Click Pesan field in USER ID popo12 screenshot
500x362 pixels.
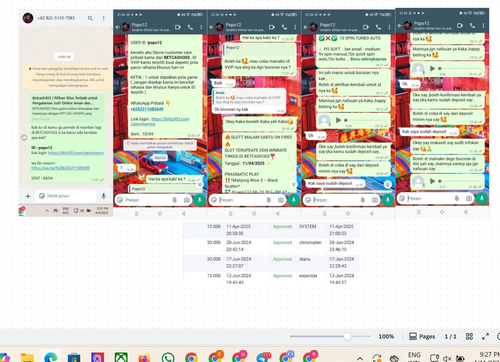coord(153,200)
